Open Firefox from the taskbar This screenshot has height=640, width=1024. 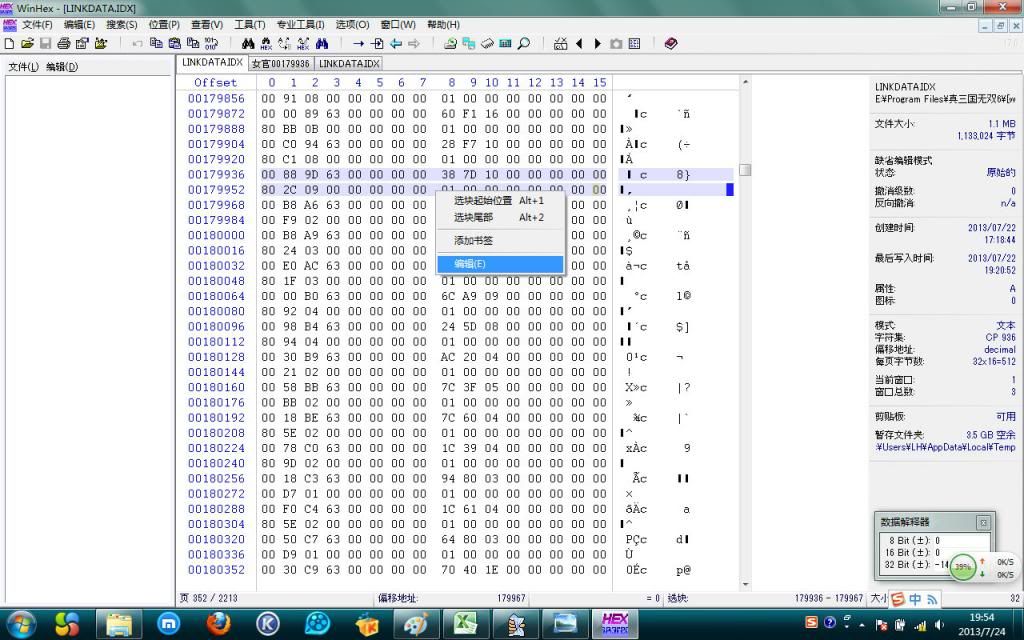point(219,624)
